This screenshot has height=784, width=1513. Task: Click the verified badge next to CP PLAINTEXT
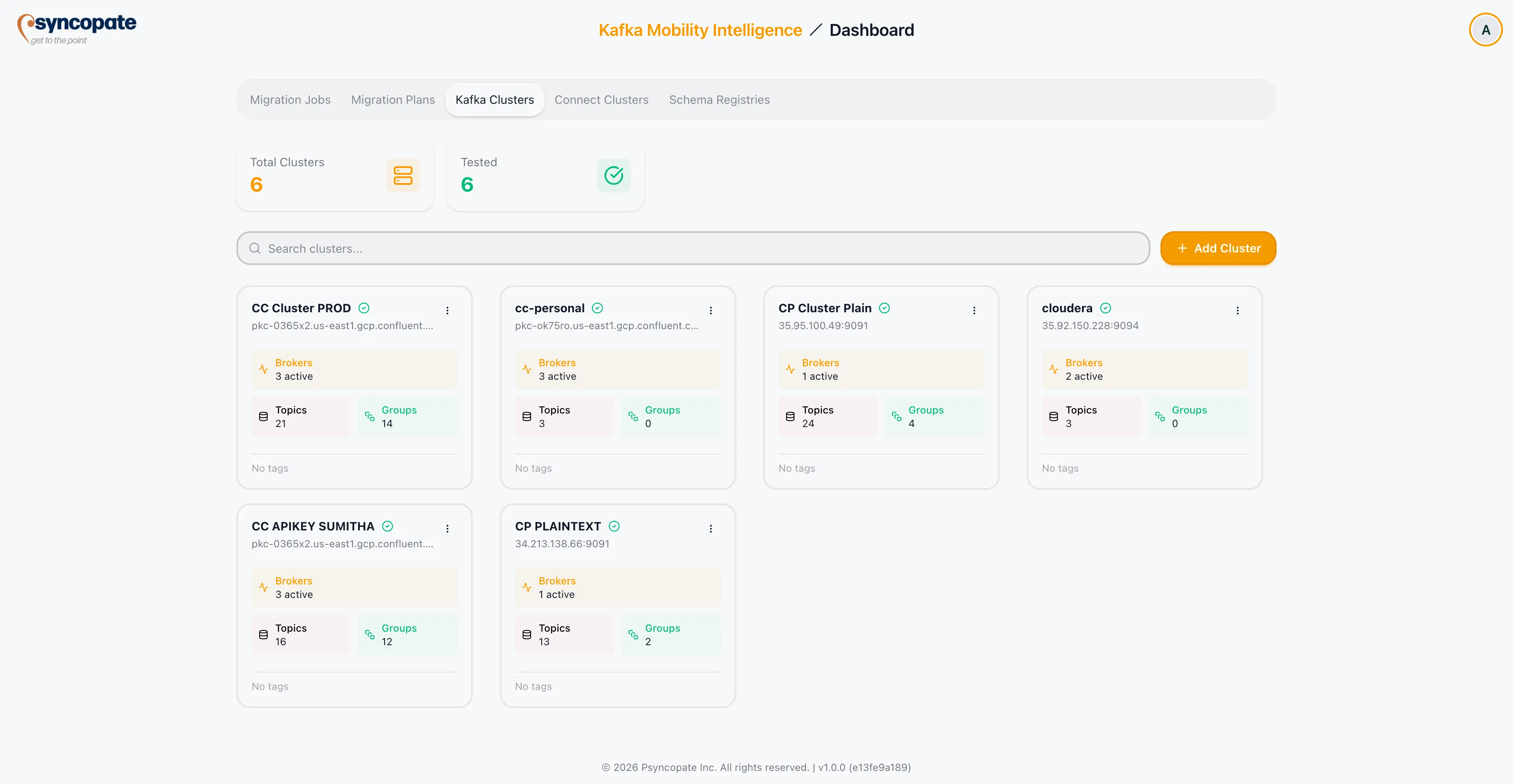point(614,526)
